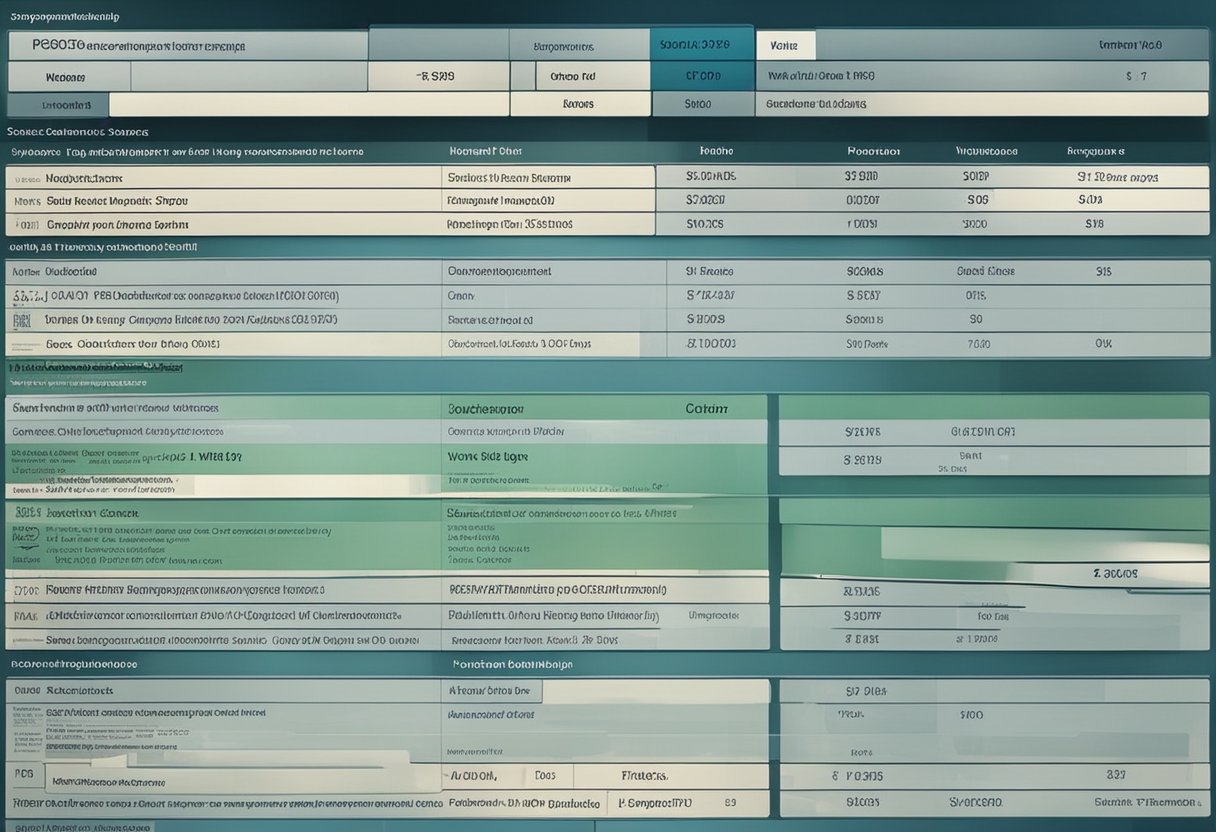This screenshot has height=832, width=1216.
Task: Click the '$. 3OO/OS' total on the right panel
Action: coord(1115,574)
